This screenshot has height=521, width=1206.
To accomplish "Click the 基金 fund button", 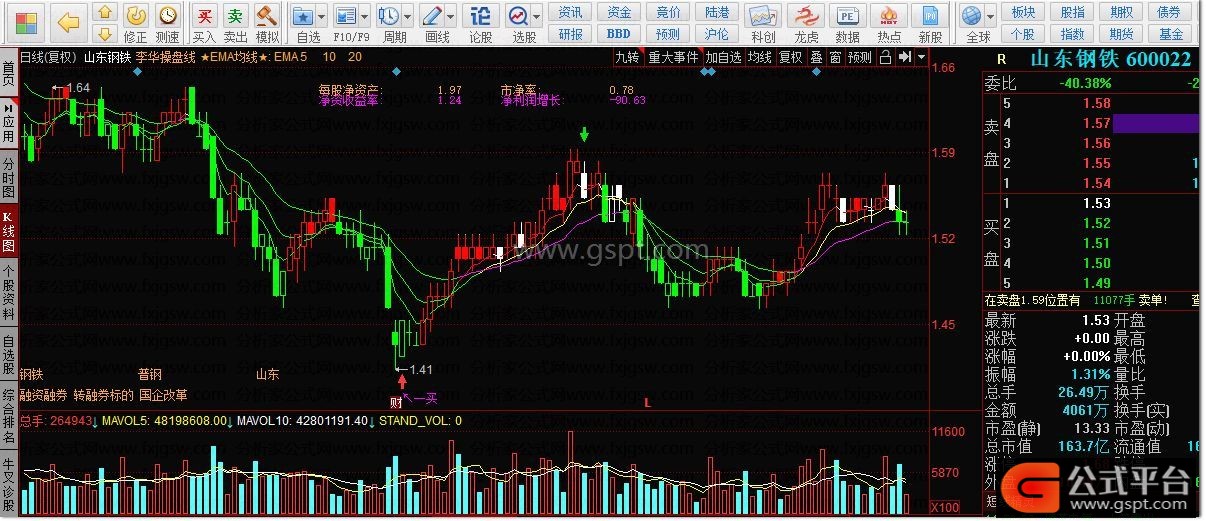I will [x=1169, y=34].
